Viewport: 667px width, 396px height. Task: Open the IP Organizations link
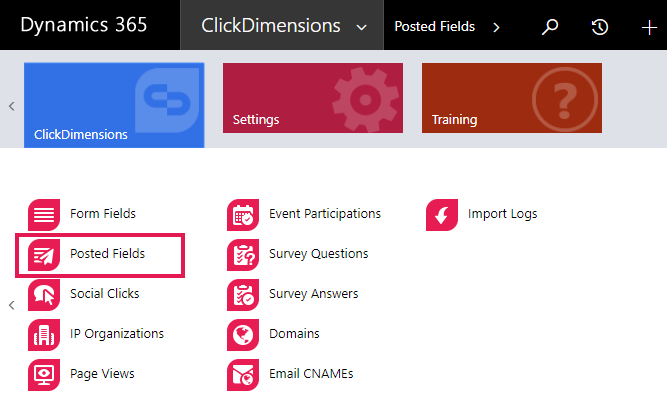117,334
